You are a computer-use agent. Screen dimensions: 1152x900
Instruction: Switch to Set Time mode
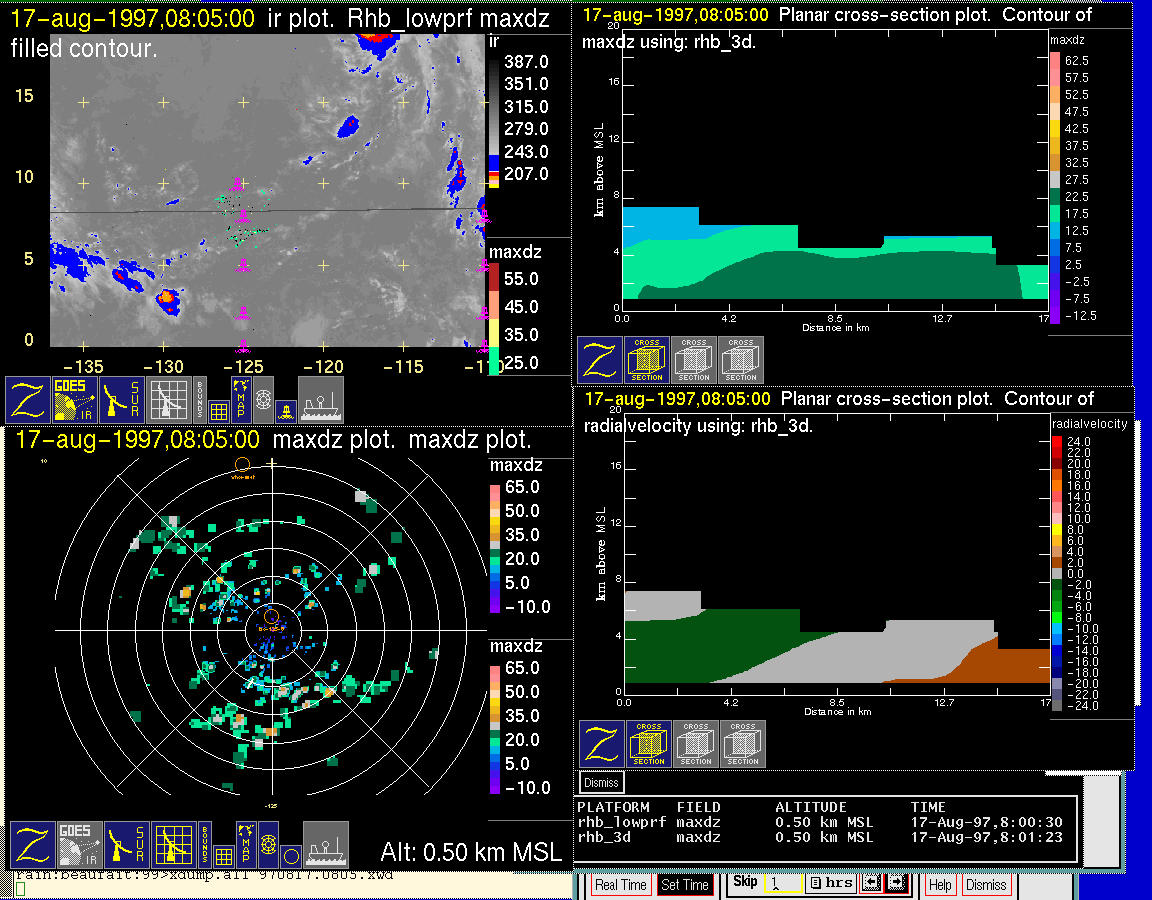pos(685,885)
